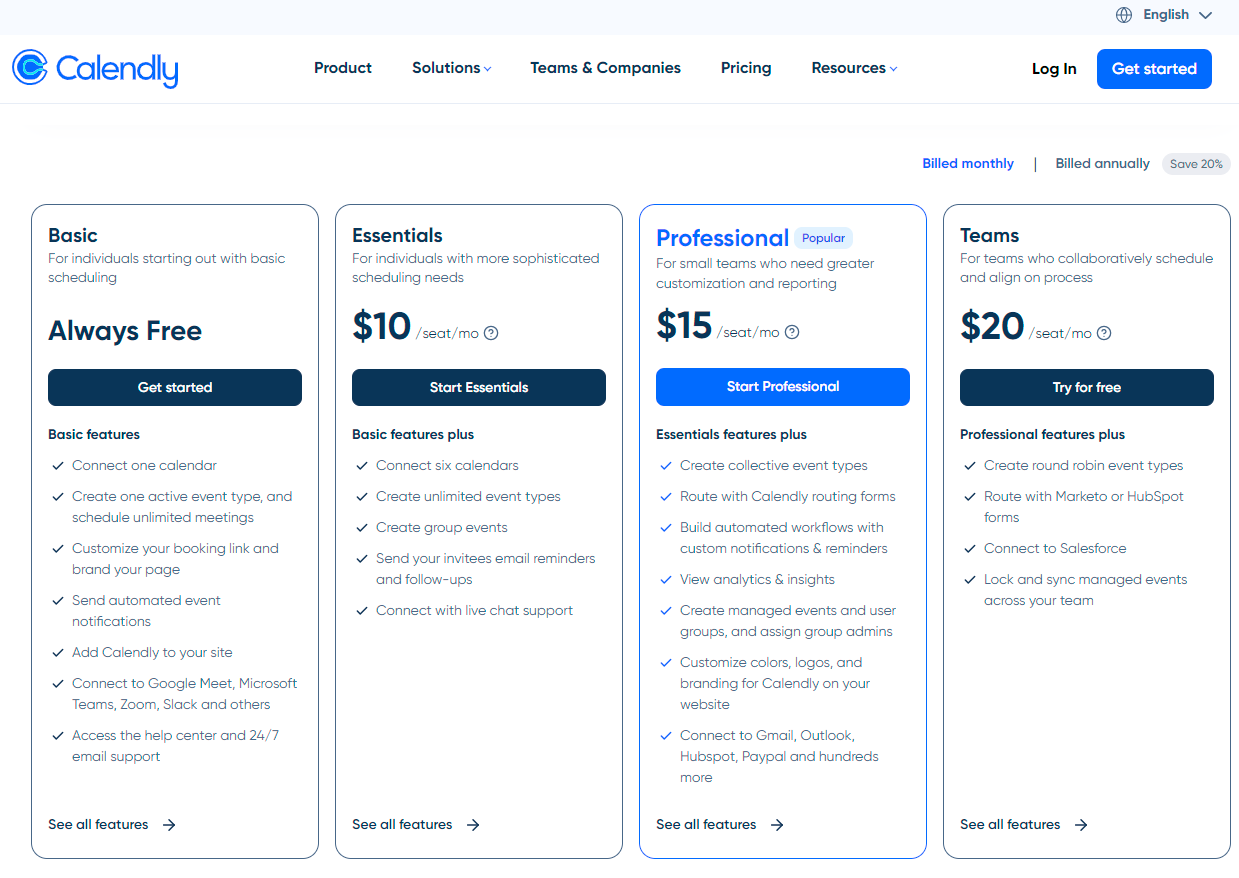Screen dimensions: 1239x878
Task: Click the Calendly logo icon
Action: click(x=30, y=67)
